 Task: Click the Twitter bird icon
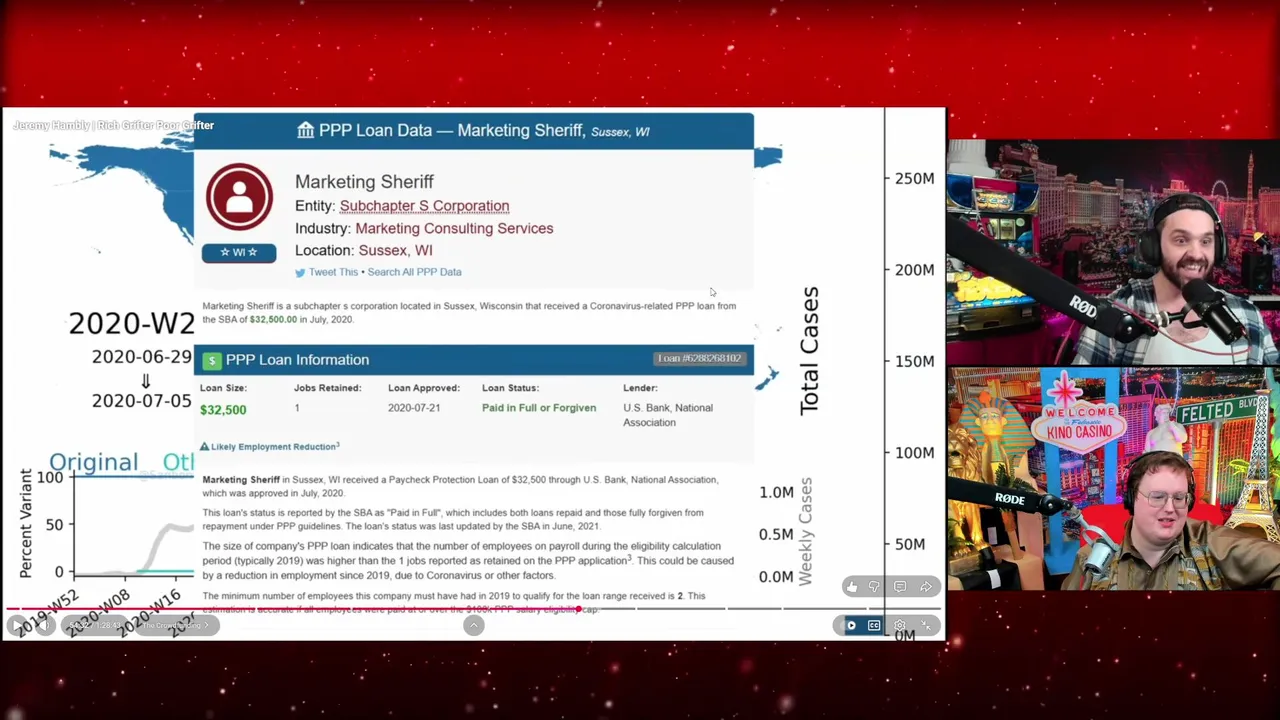click(300, 272)
